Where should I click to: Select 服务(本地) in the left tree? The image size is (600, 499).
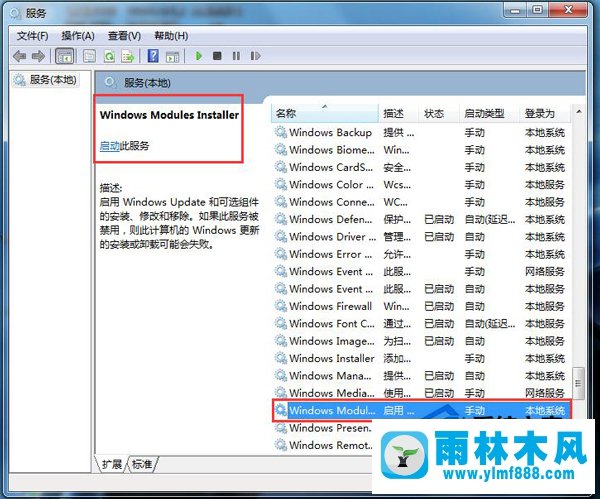click(46, 80)
